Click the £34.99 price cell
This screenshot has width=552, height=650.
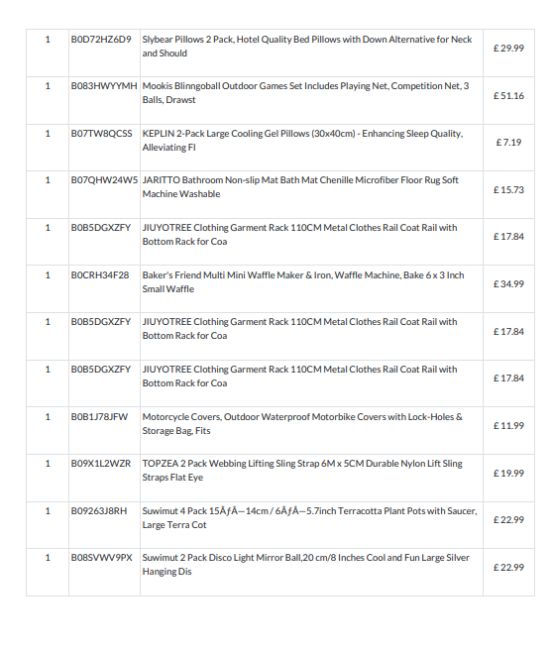click(x=508, y=284)
